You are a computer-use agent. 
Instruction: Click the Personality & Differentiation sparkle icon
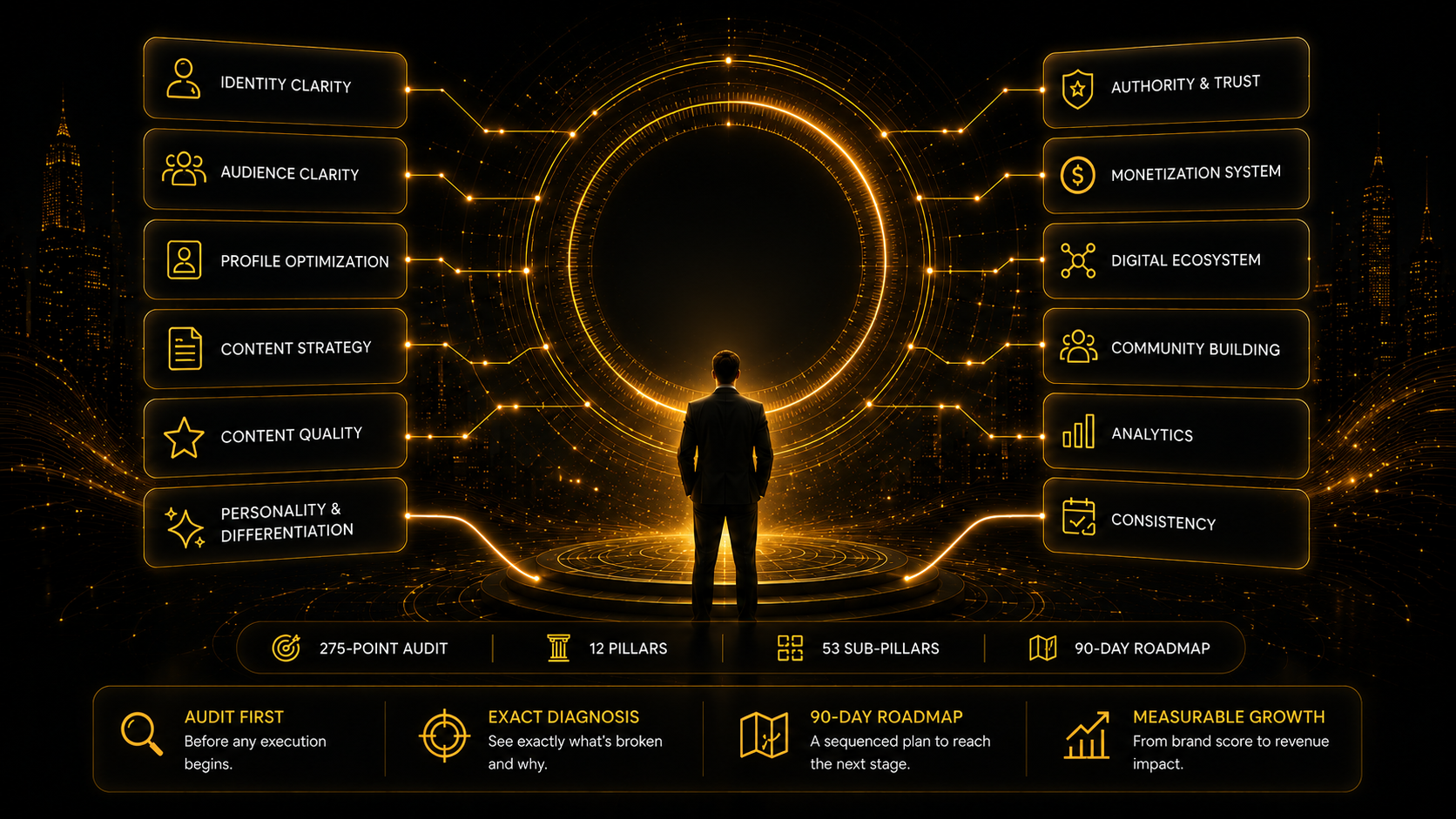tap(185, 527)
